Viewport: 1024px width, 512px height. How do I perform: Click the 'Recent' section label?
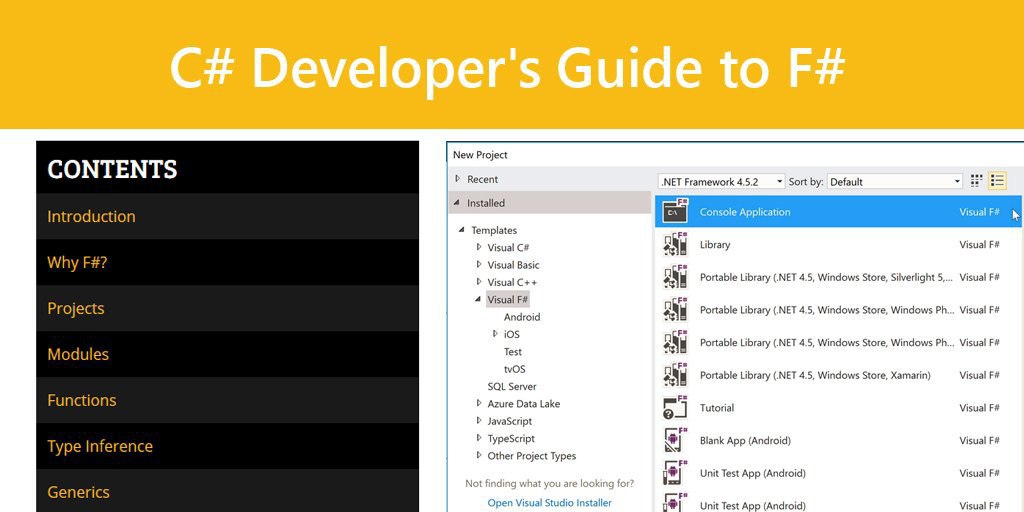pos(483,179)
